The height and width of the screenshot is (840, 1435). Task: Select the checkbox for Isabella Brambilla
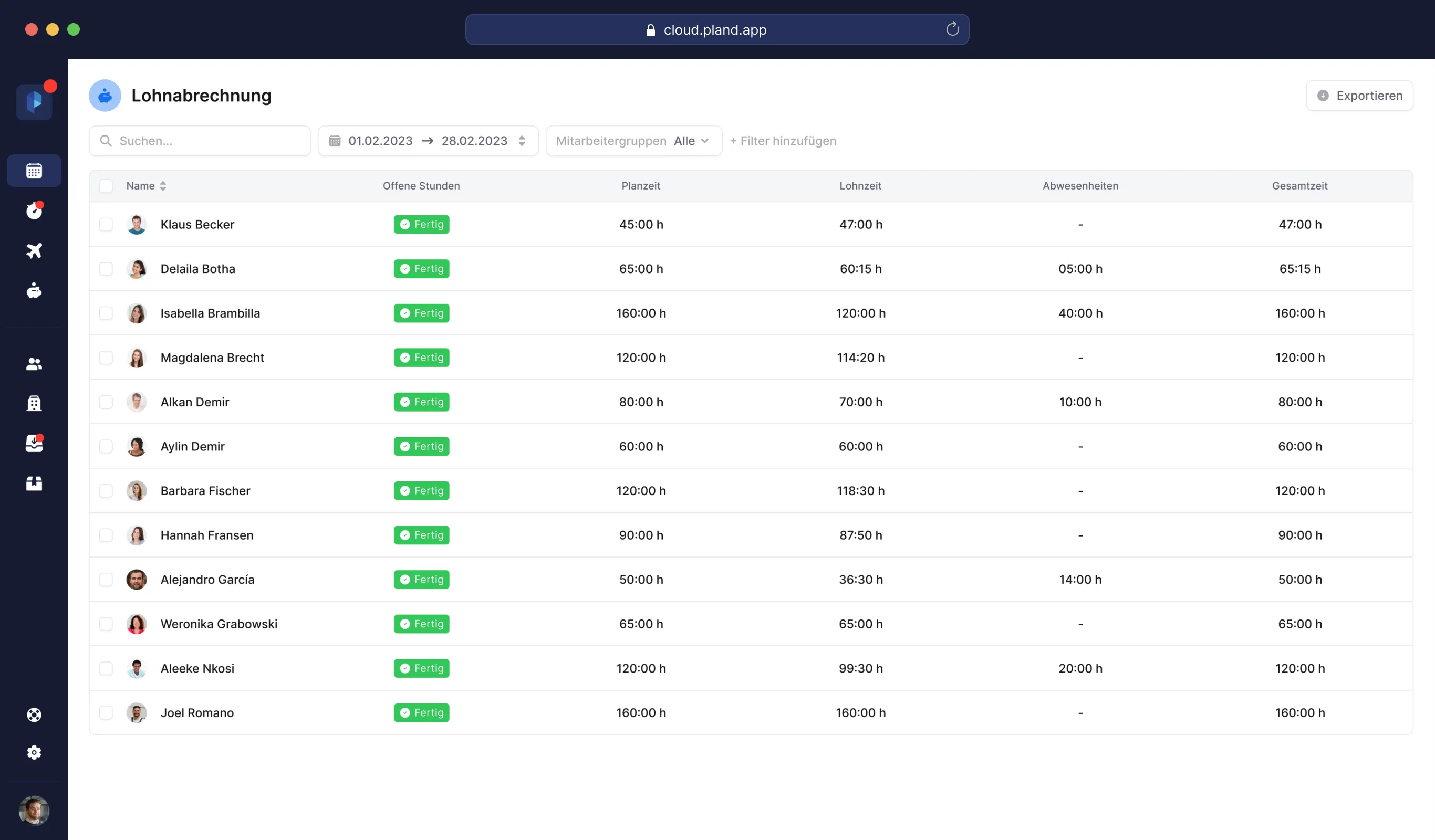coord(106,313)
